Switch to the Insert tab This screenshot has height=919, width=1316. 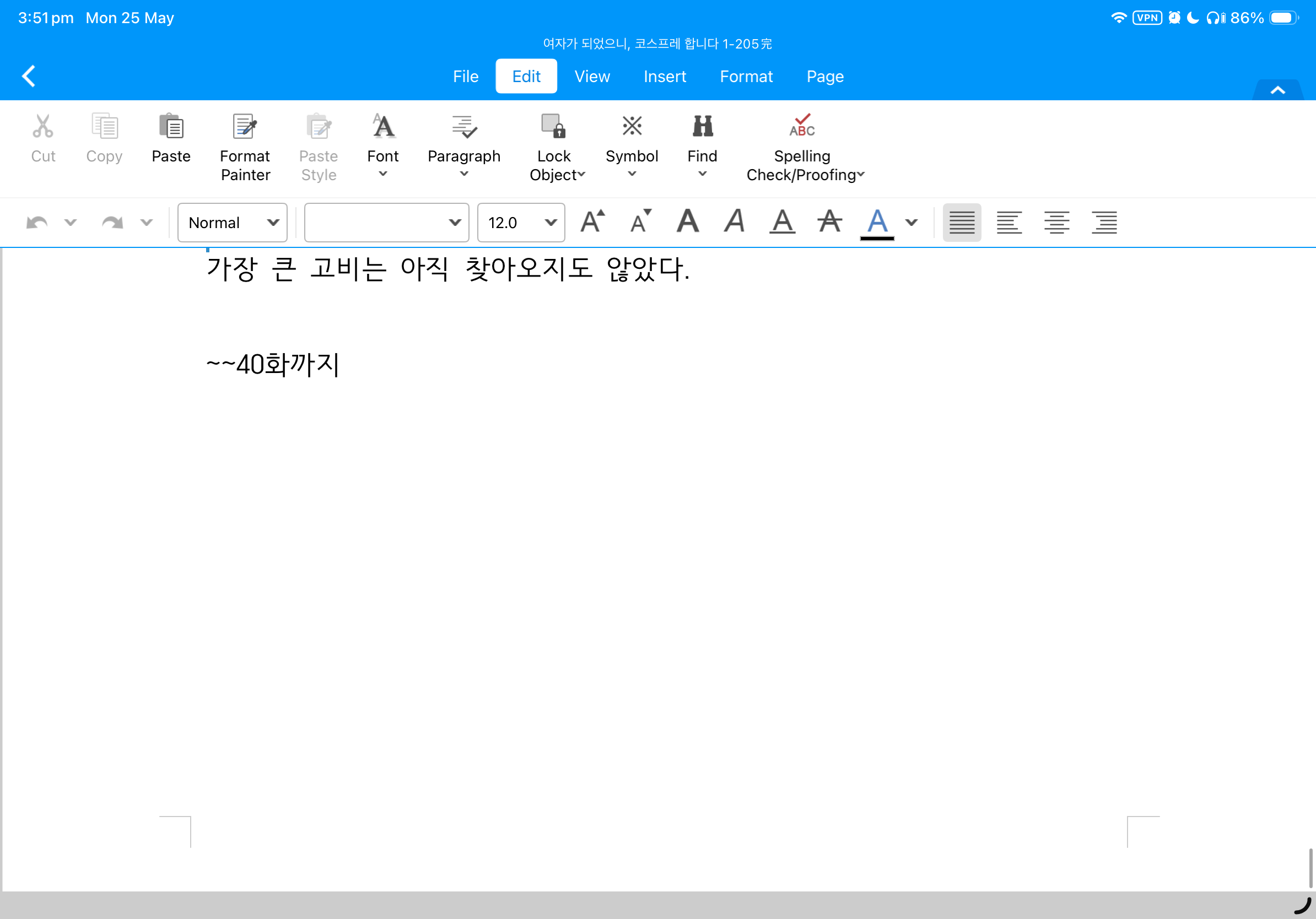click(x=665, y=76)
